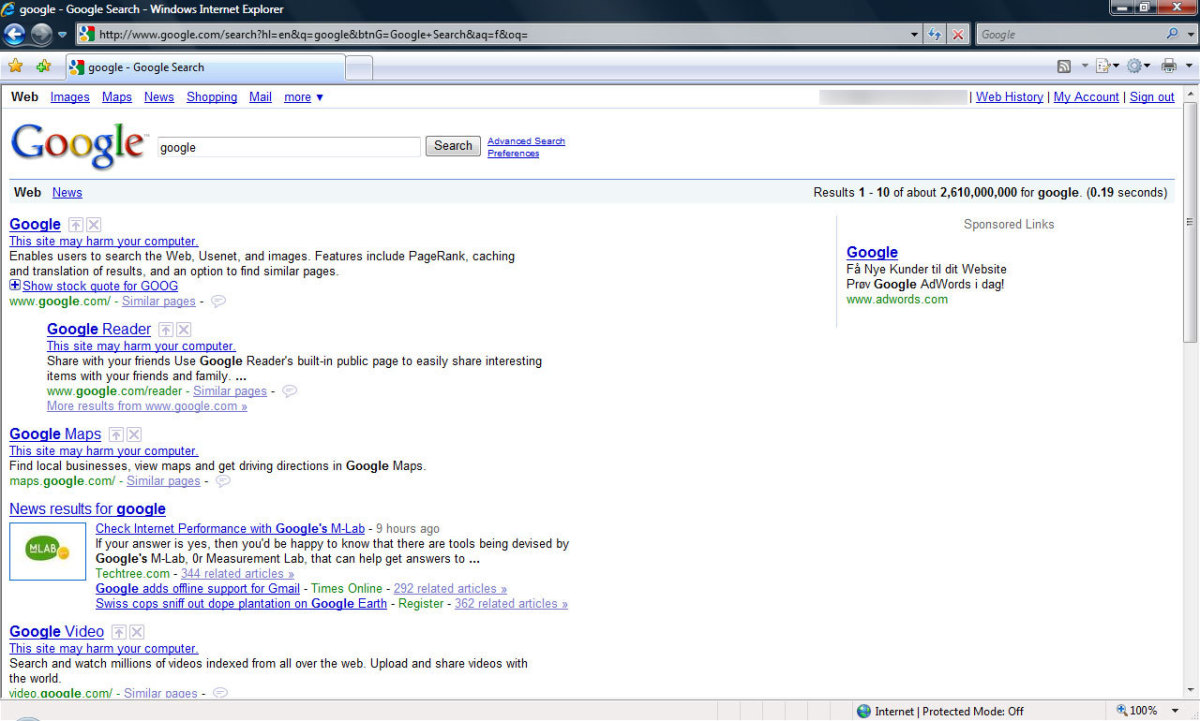The width and height of the screenshot is (1200, 721).
Task: Open the Advanced Search link
Action: [x=526, y=141]
